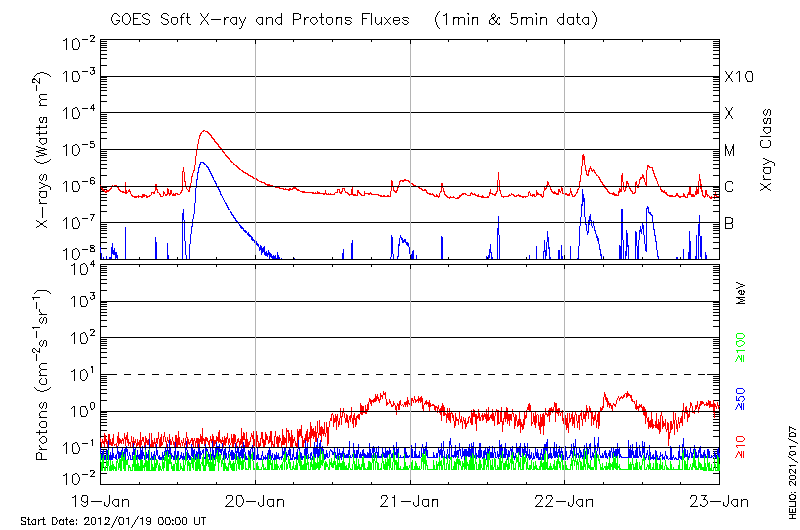Select the C class label on right axis
The height and width of the screenshot is (530, 800).
click(x=730, y=186)
